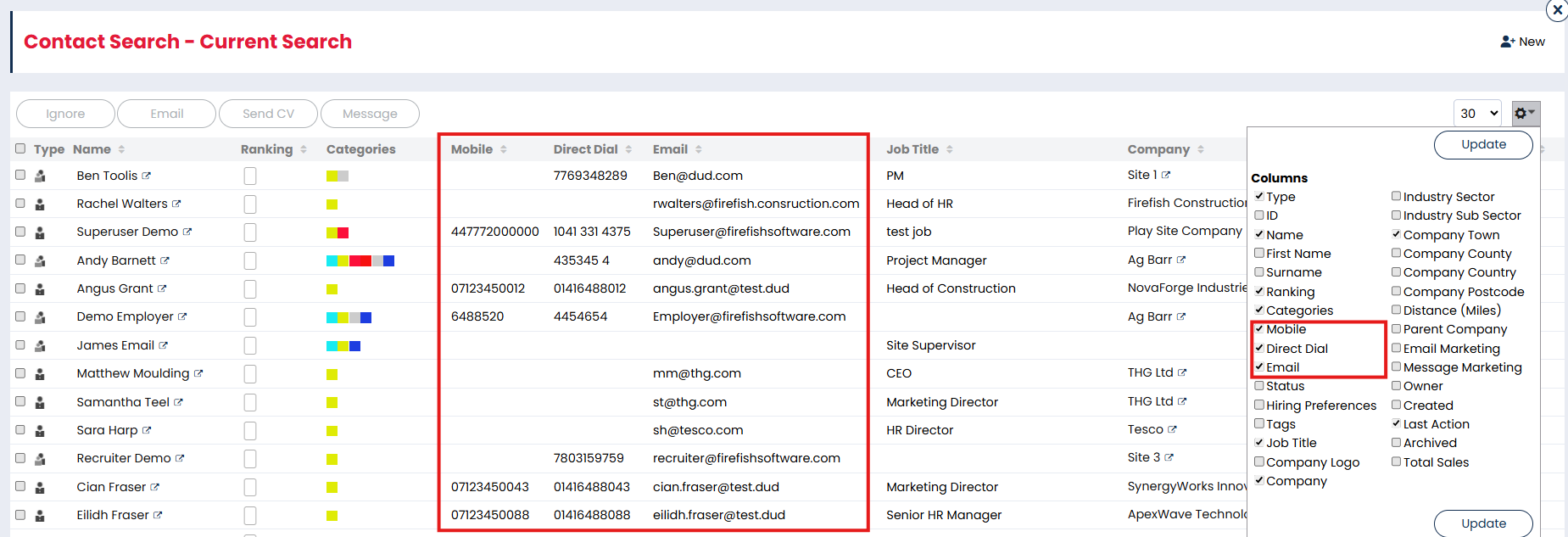Open Samantha Teel external link icon
The image size is (1568, 537).
pos(178,402)
